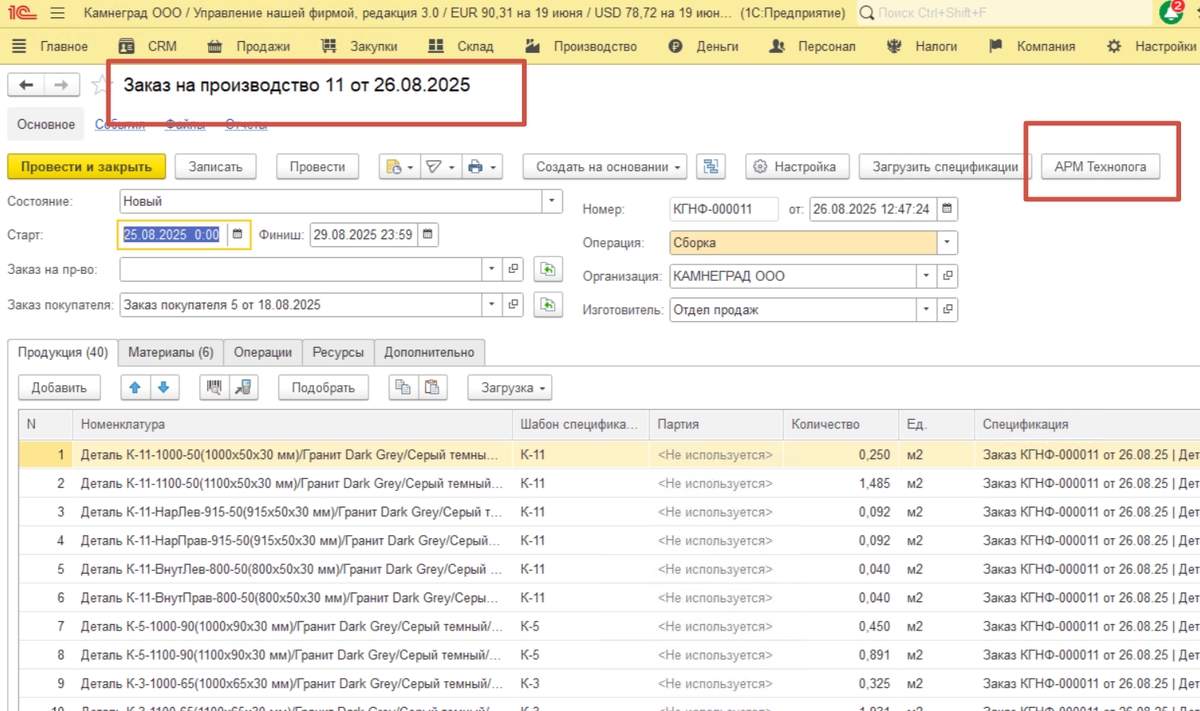
Task: Open print menu with printer icon
Action: tap(482, 167)
